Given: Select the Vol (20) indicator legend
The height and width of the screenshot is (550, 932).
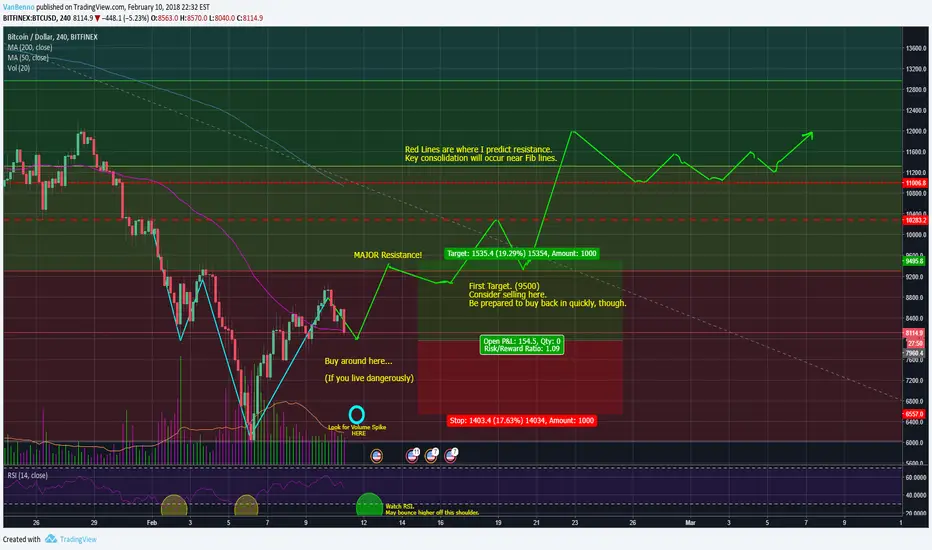Looking at the screenshot, I should [x=18, y=68].
